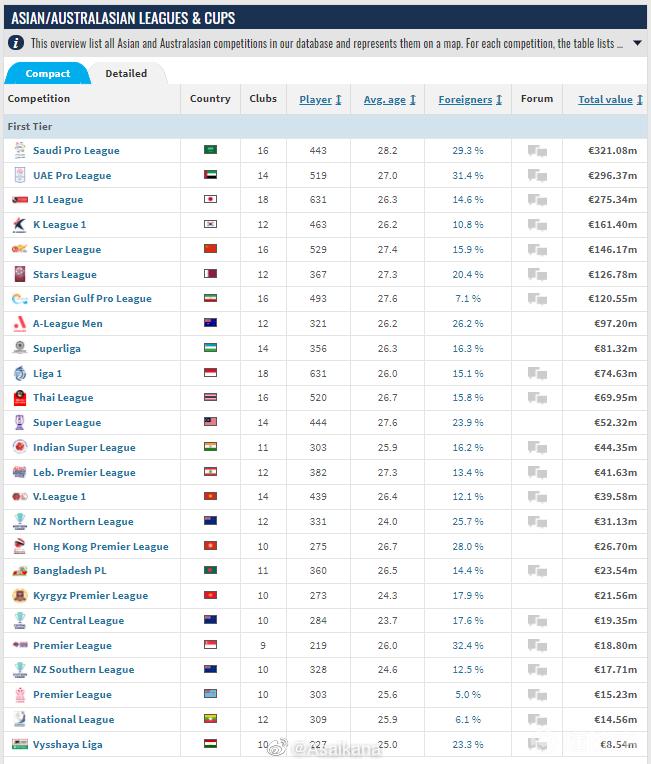
Task: Open forum icon in Bangladesh PL row
Action: pos(537,571)
